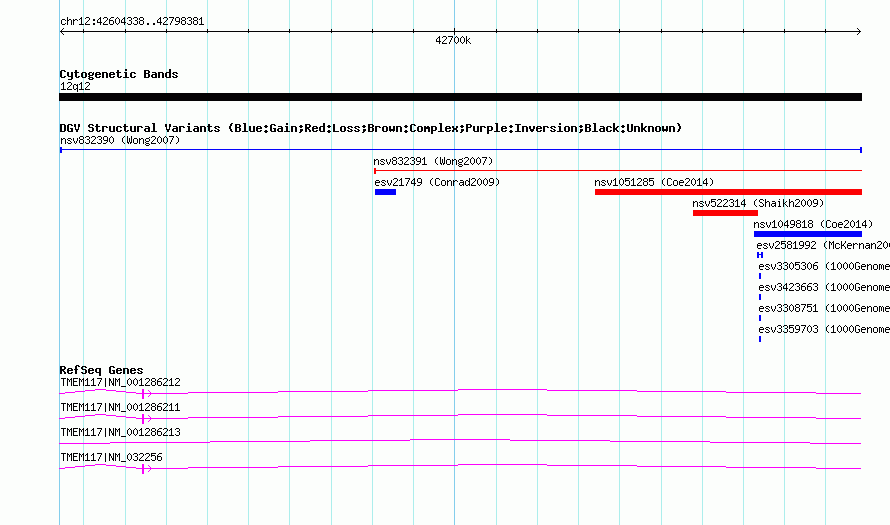Open the nsv522314 (Shaikh2009) variant label
The height and width of the screenshot is (525, 890).
[x=758, y=203]
